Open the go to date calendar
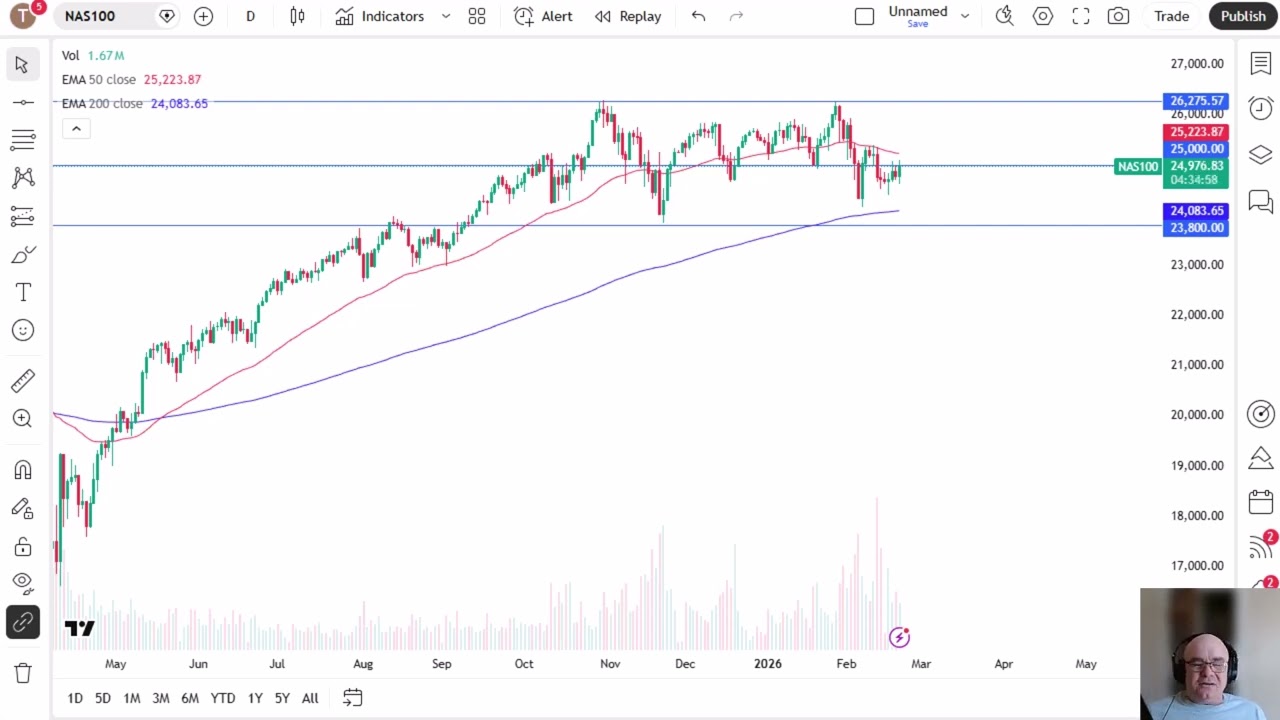The image size is (1280, 720). tap(352, 697)
